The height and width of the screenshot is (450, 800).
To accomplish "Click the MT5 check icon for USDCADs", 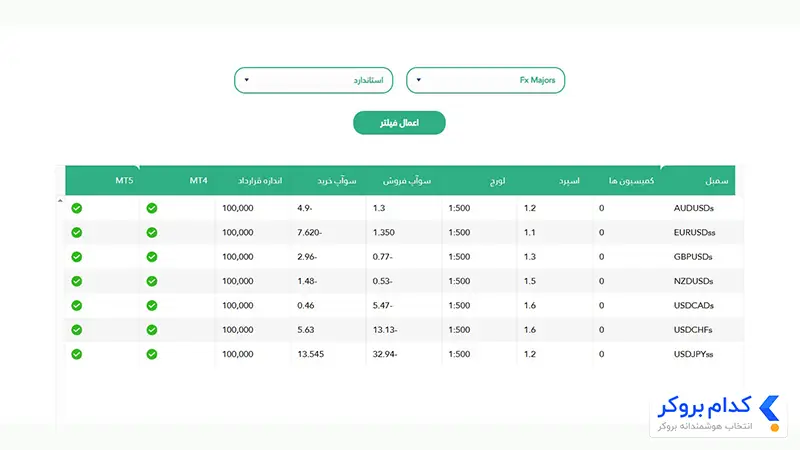I will (77, 306).
